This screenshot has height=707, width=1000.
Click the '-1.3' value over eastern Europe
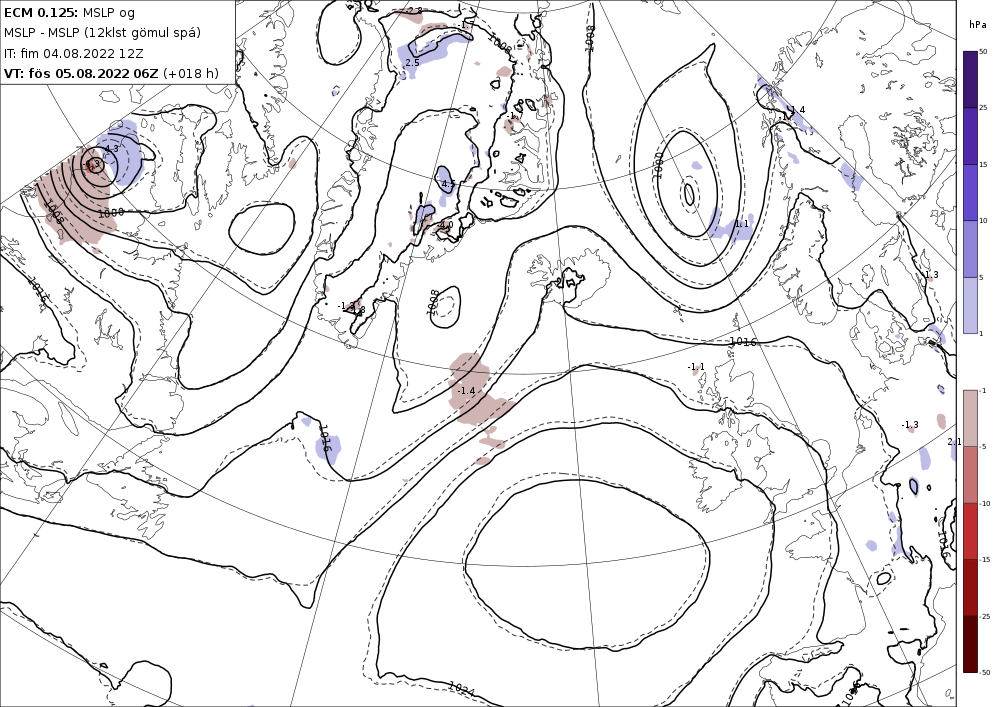click(x=910, y=425)
